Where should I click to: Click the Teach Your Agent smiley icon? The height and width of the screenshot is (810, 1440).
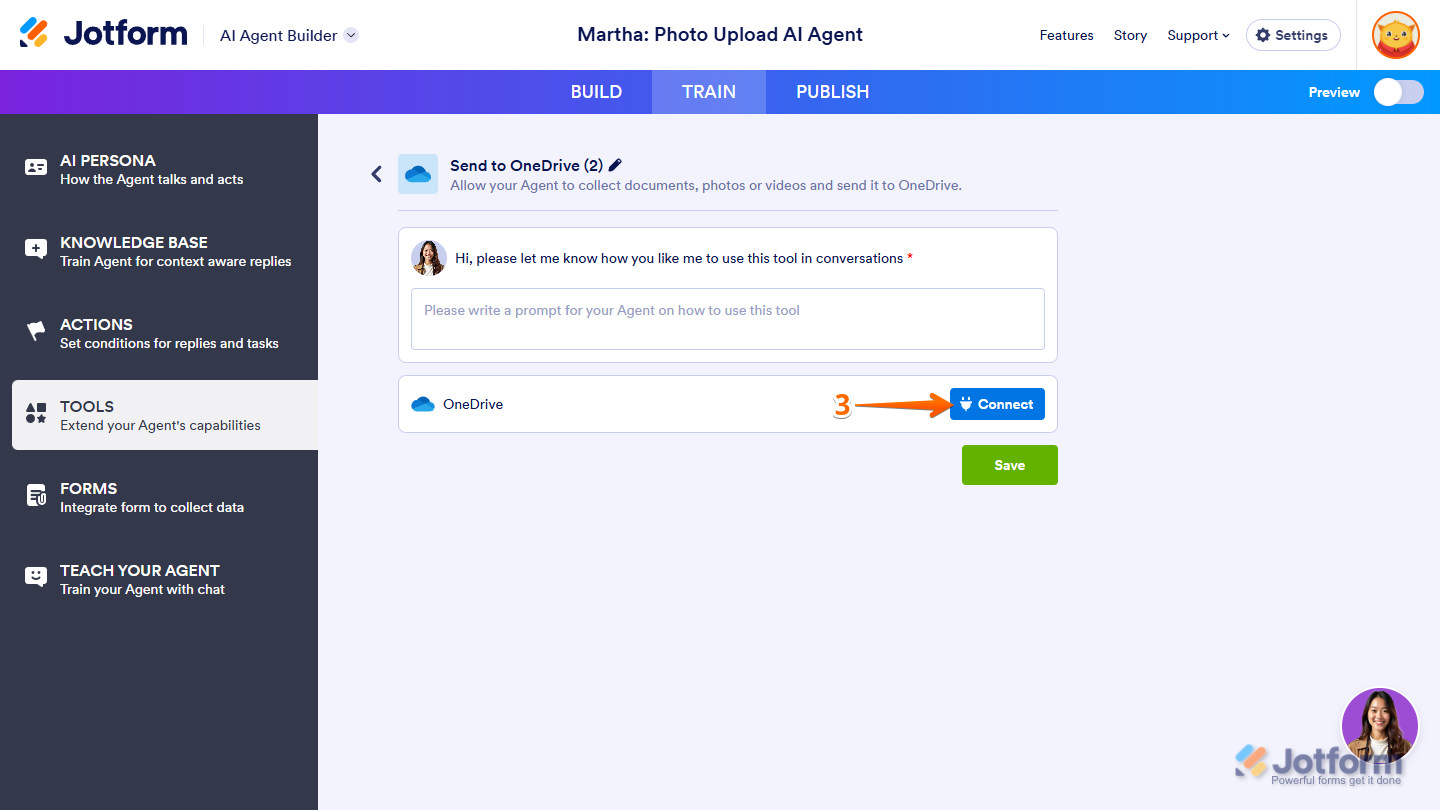[x=36, y=577]
